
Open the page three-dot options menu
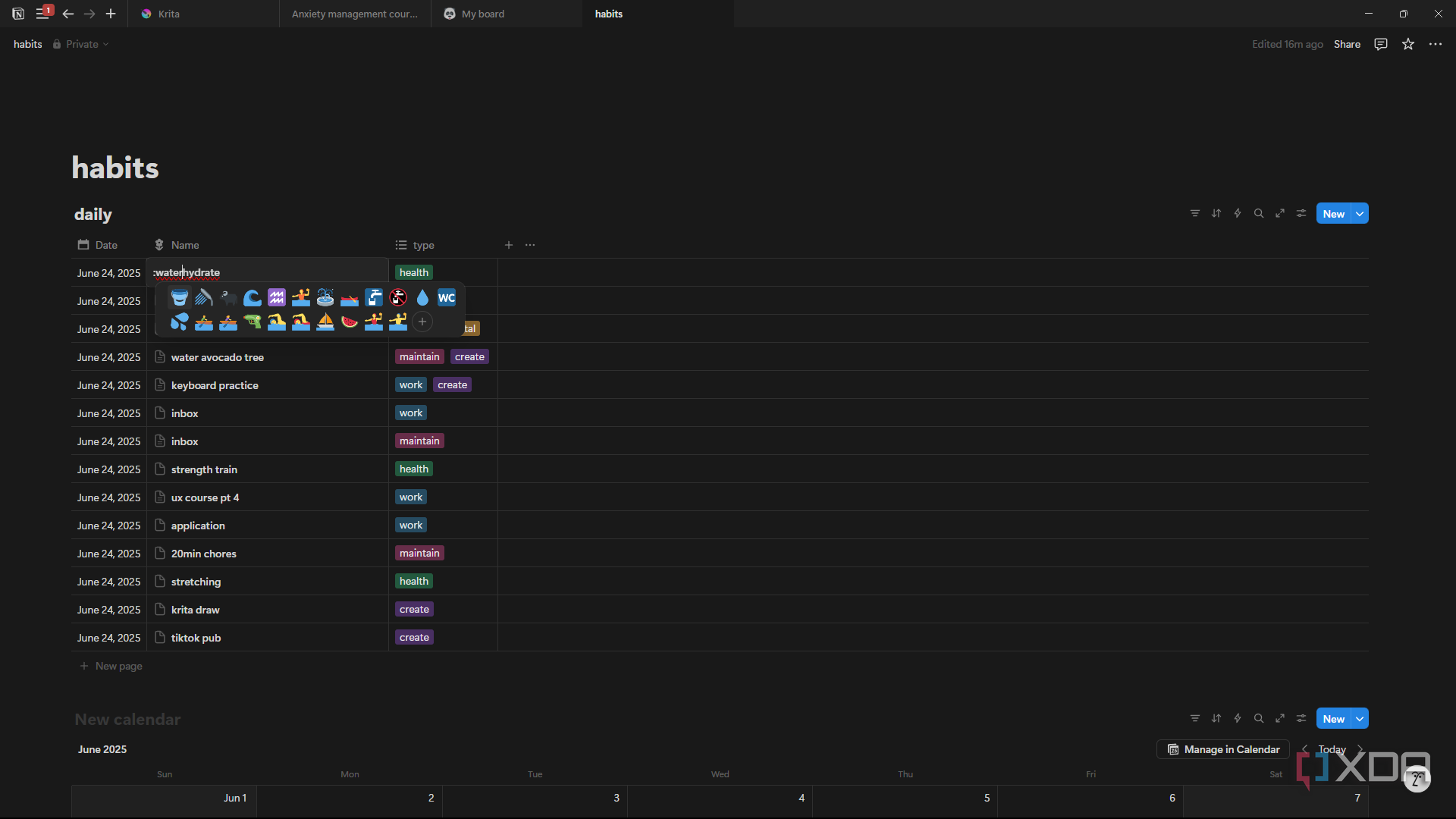pyautogui.click(x=1436, y=44)
